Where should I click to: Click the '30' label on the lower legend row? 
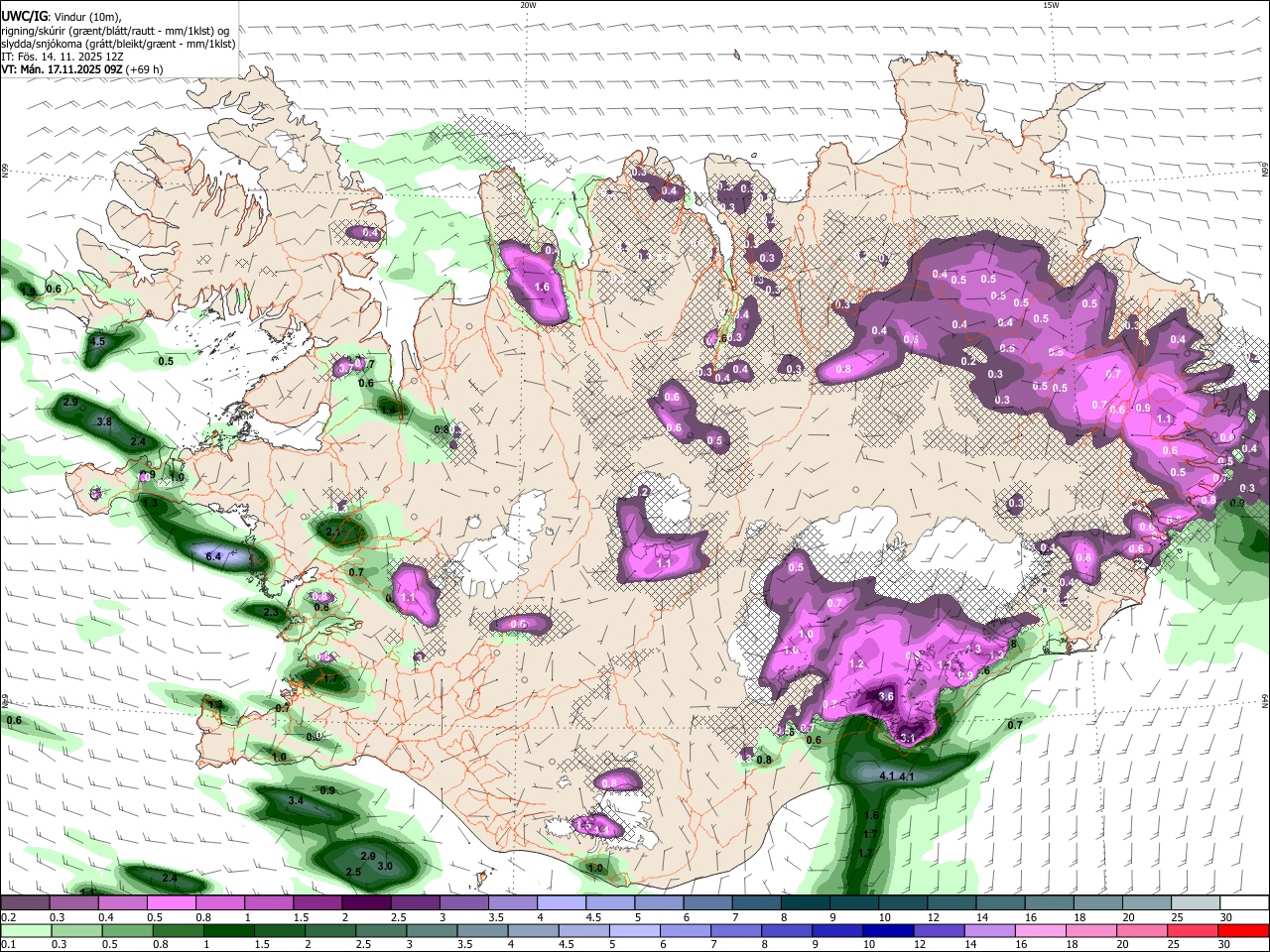pos(1223,945)
